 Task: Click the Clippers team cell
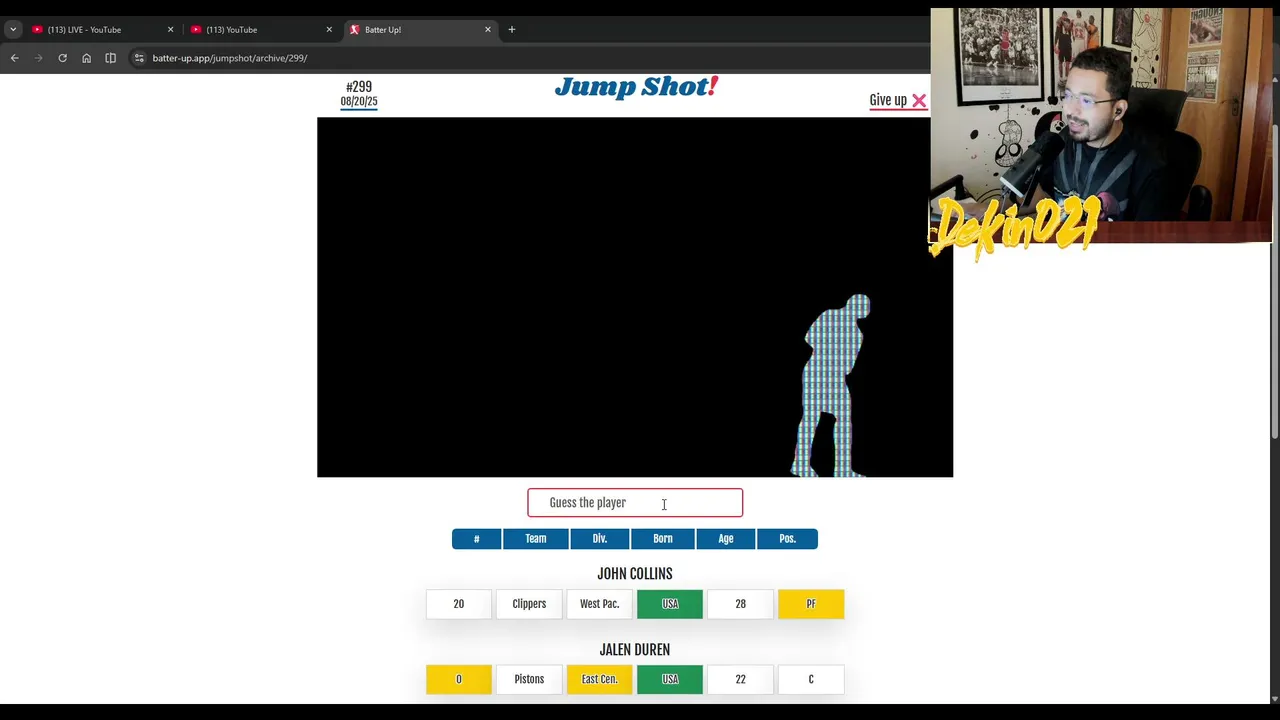point(529,604)
